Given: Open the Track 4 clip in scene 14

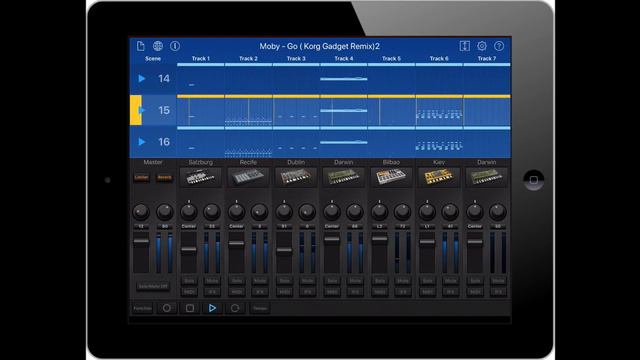Looking at the screenshot, I should coord(344,79).
